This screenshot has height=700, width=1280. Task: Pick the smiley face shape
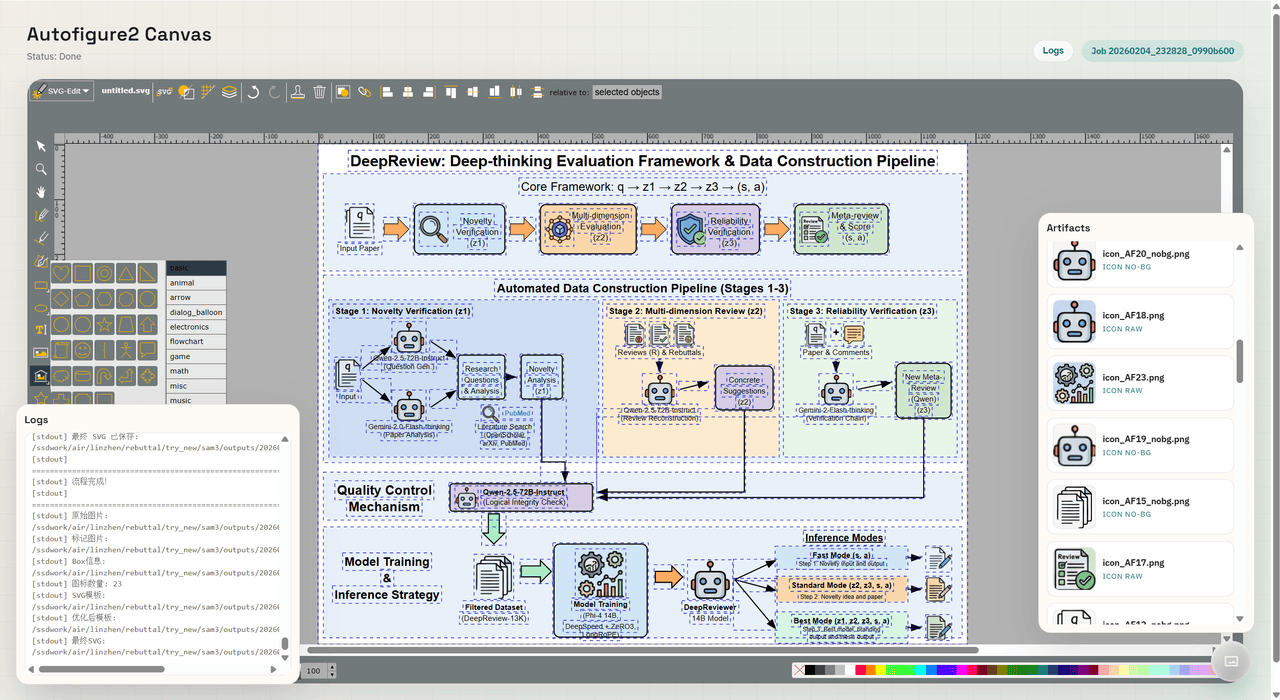[83, 351]
